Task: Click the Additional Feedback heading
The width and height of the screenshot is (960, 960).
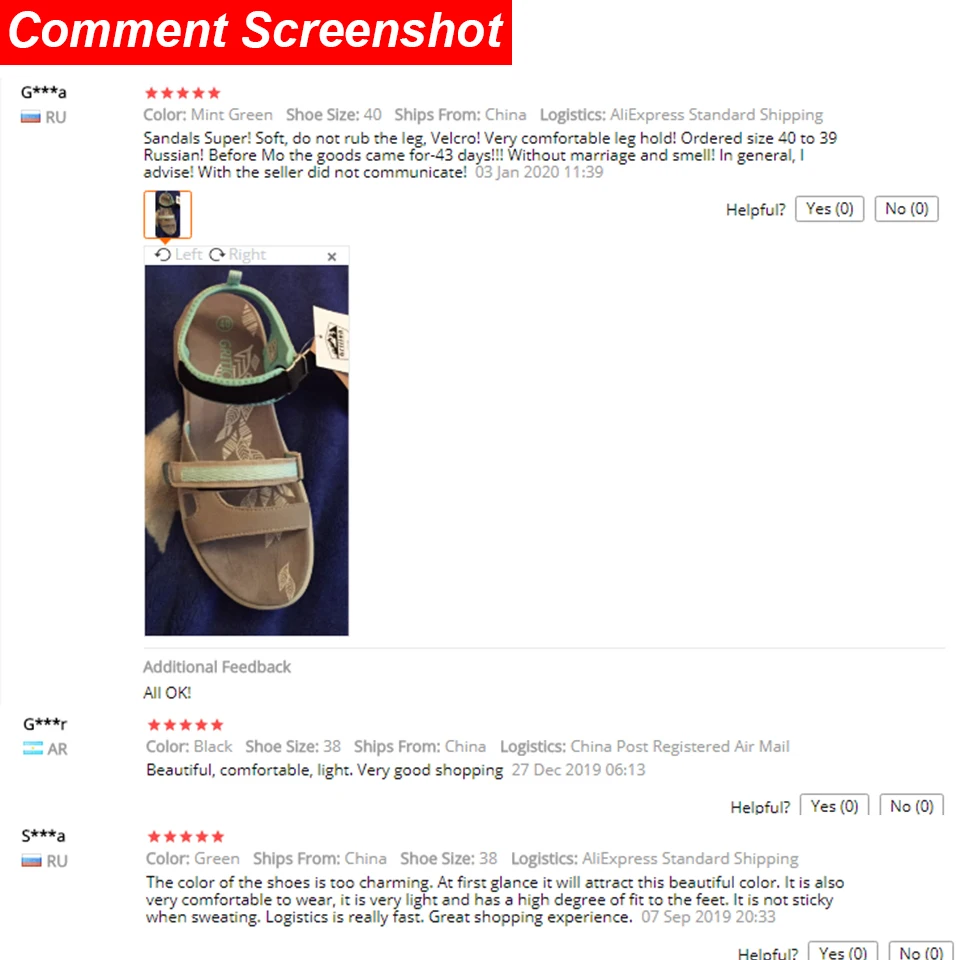Action: tap(217, 667)
